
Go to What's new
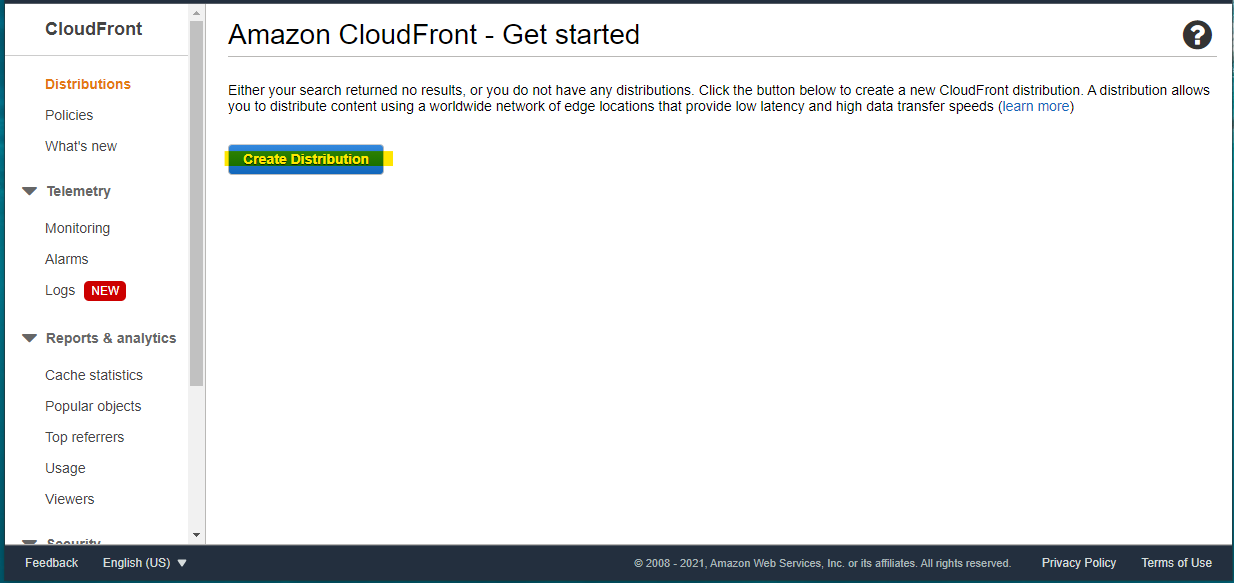pos(81,146)
